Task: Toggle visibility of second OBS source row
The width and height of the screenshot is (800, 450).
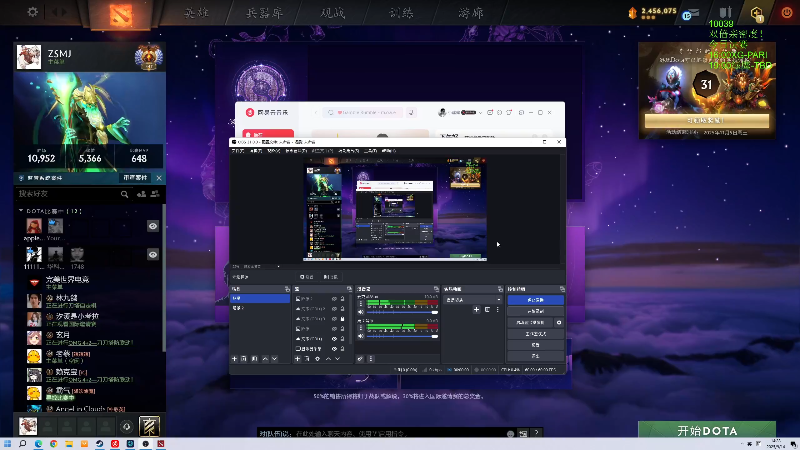Action: click(335, 309)
